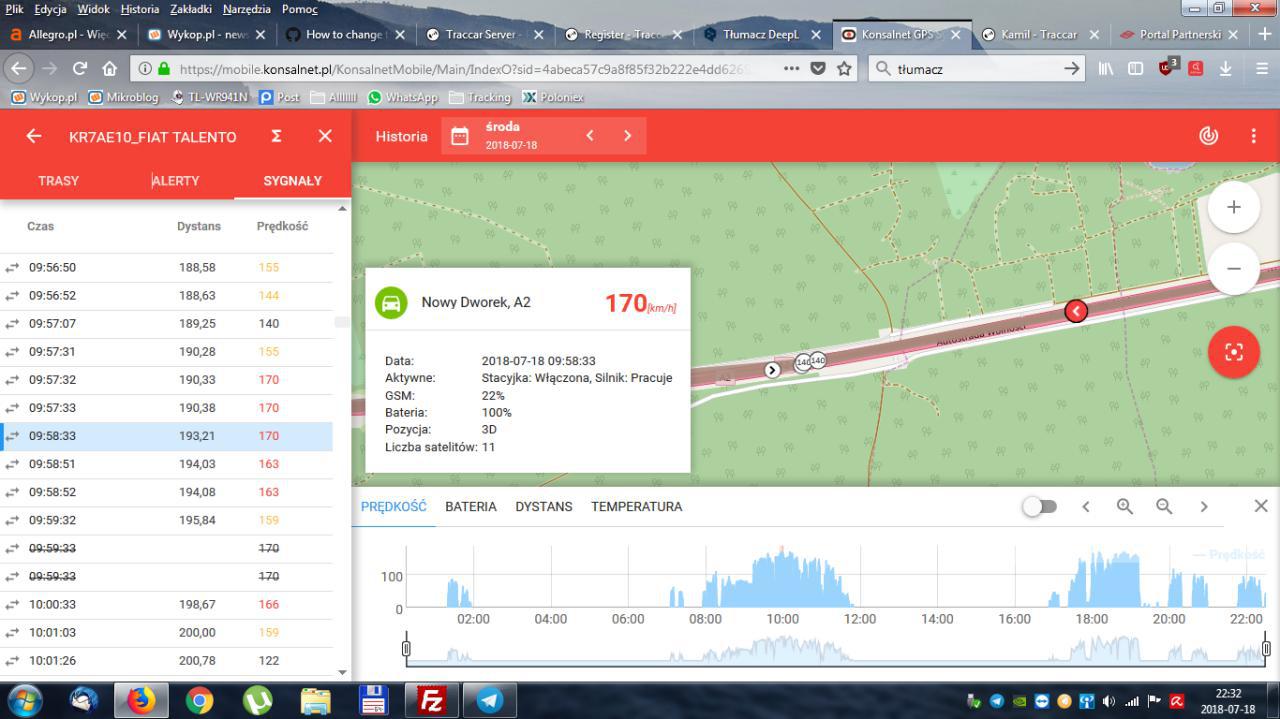Open the Narzędzia menu in Firefox

pos(246,9)
